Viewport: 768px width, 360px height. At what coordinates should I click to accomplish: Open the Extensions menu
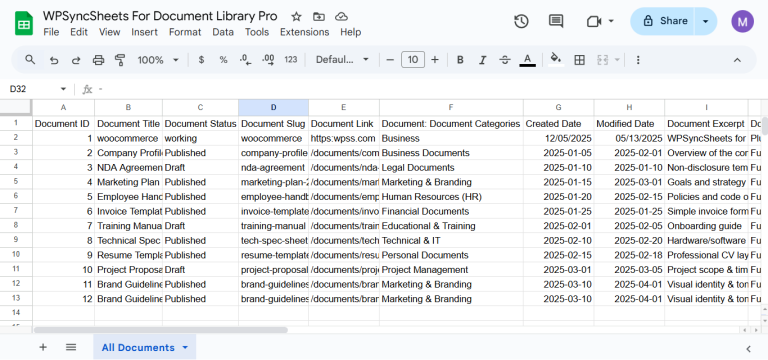305,32
